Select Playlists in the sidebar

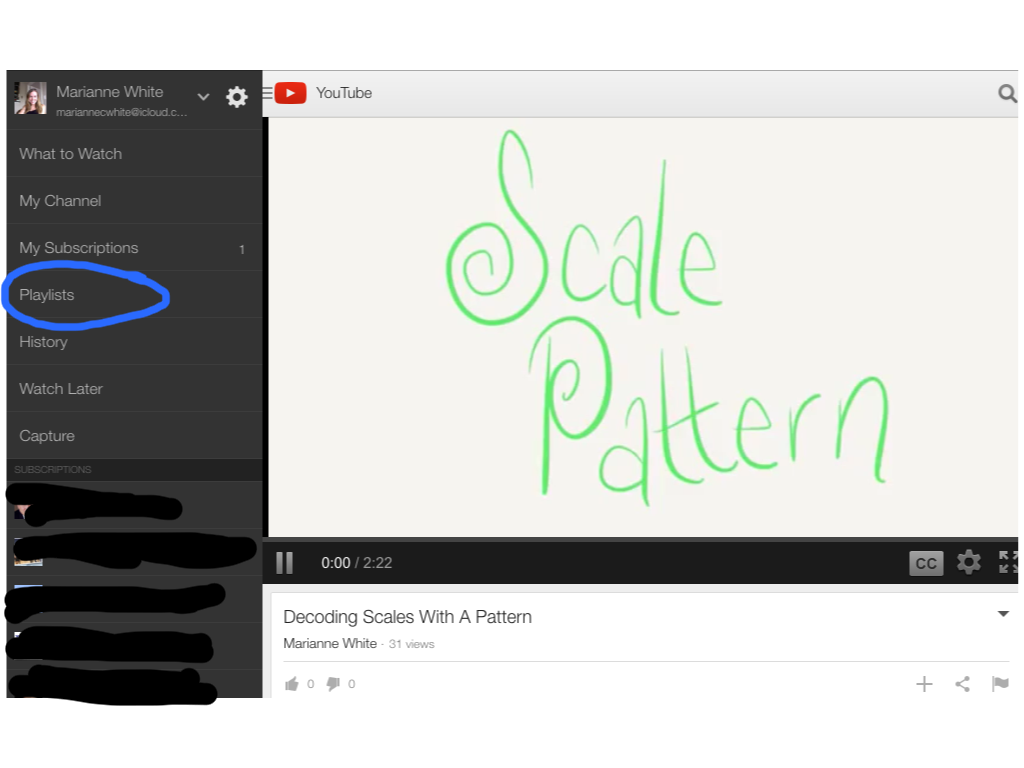pos(135,295)
